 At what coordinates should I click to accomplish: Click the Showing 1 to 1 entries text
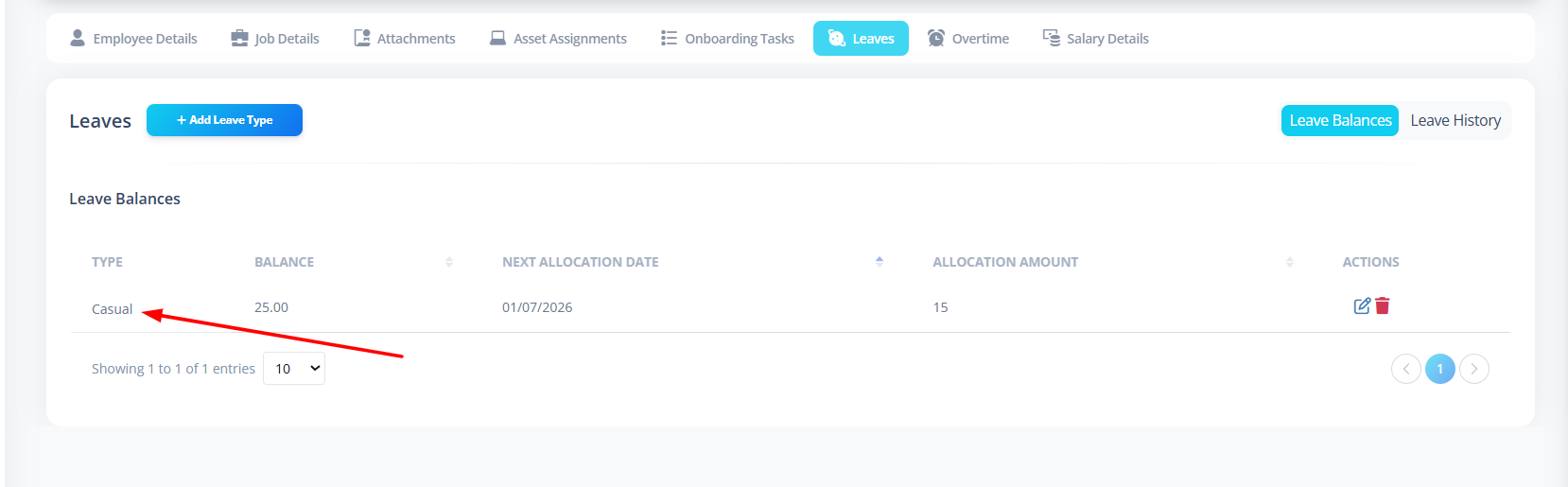point(173,369)
